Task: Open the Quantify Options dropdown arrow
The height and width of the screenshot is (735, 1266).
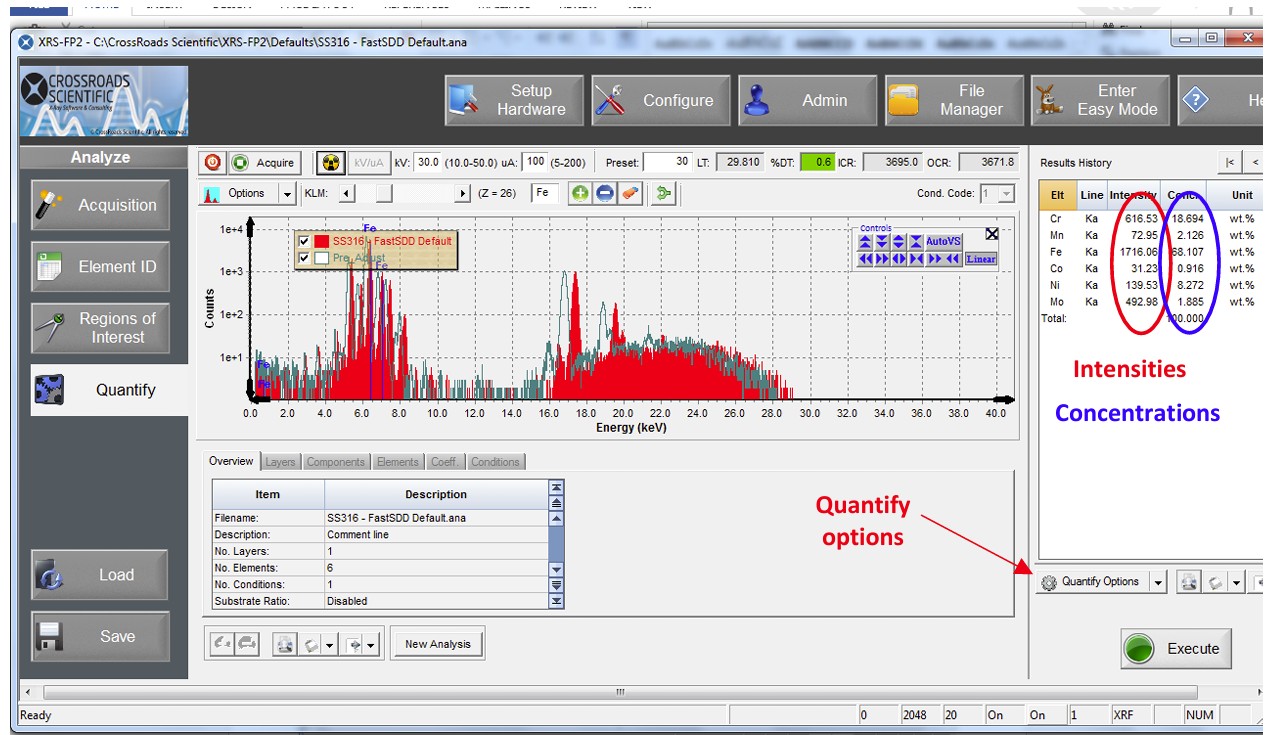Action: click(1158, 583)
